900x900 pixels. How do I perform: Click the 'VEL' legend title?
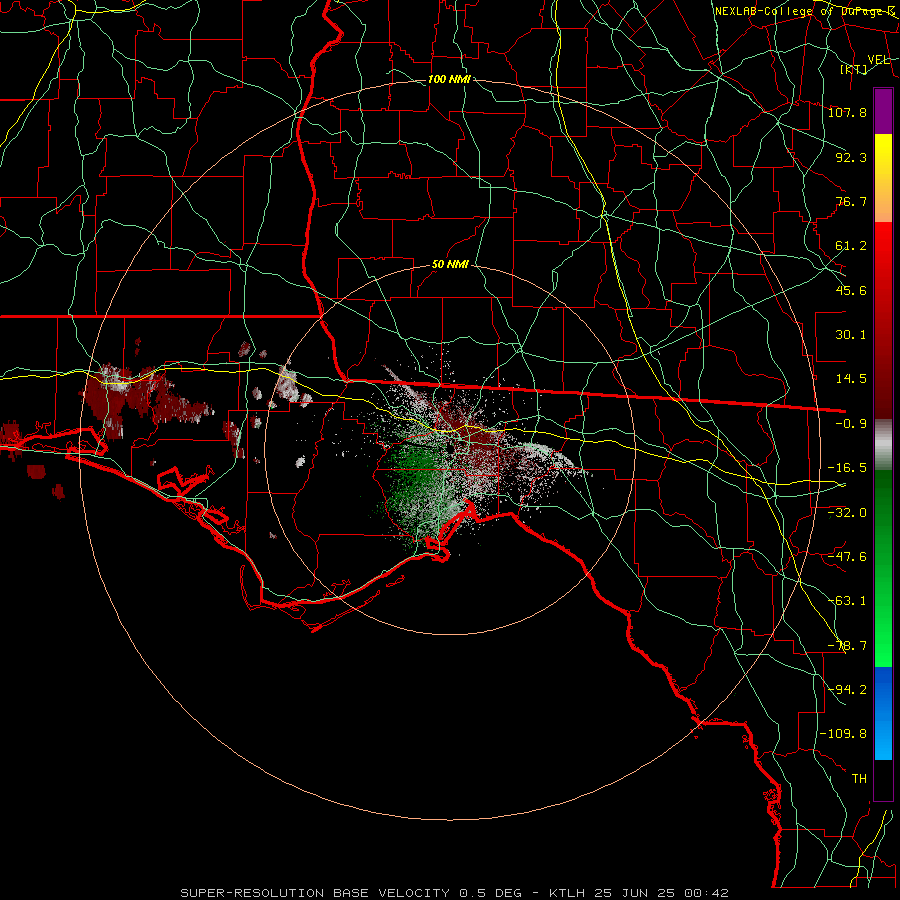878,60
